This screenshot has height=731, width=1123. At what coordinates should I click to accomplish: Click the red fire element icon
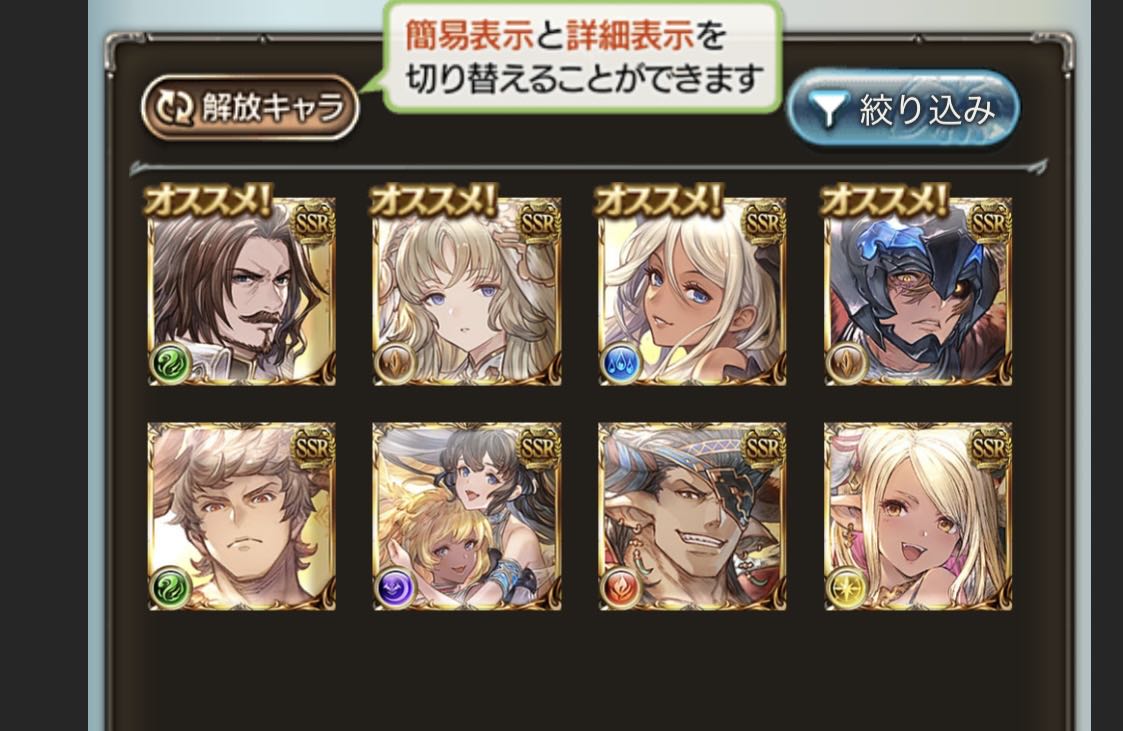point(621,589)
